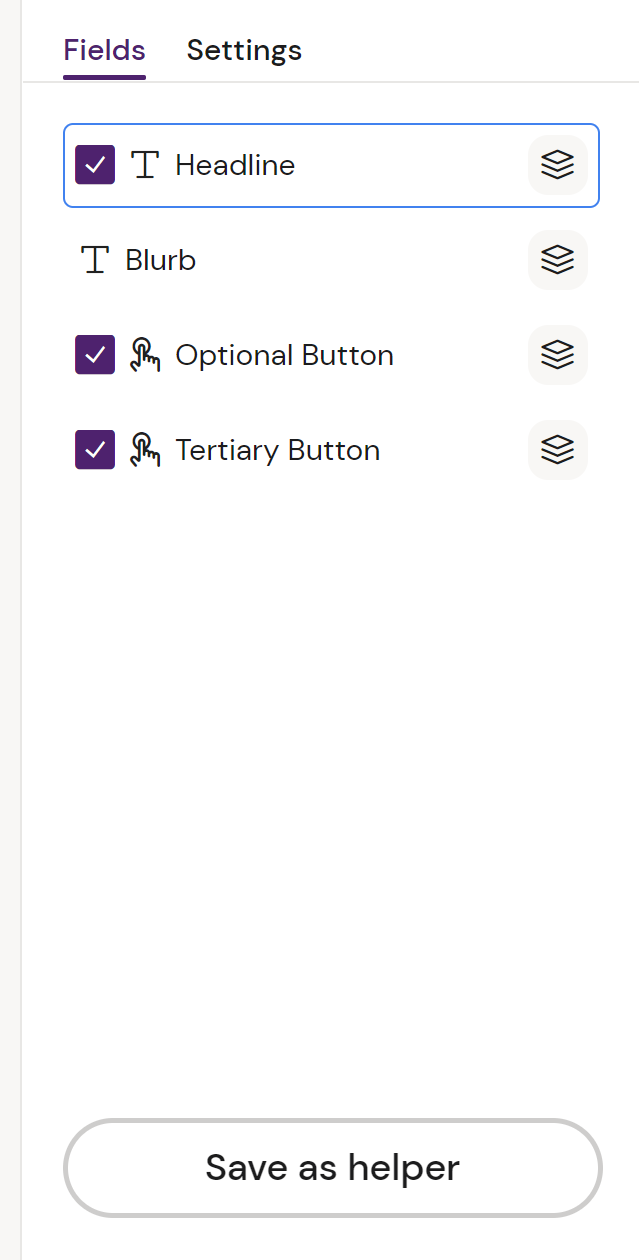This screenshot has width=639, height=1260.
Task: Disable the Tertiary Button checkbox
Action: [95, 450]
